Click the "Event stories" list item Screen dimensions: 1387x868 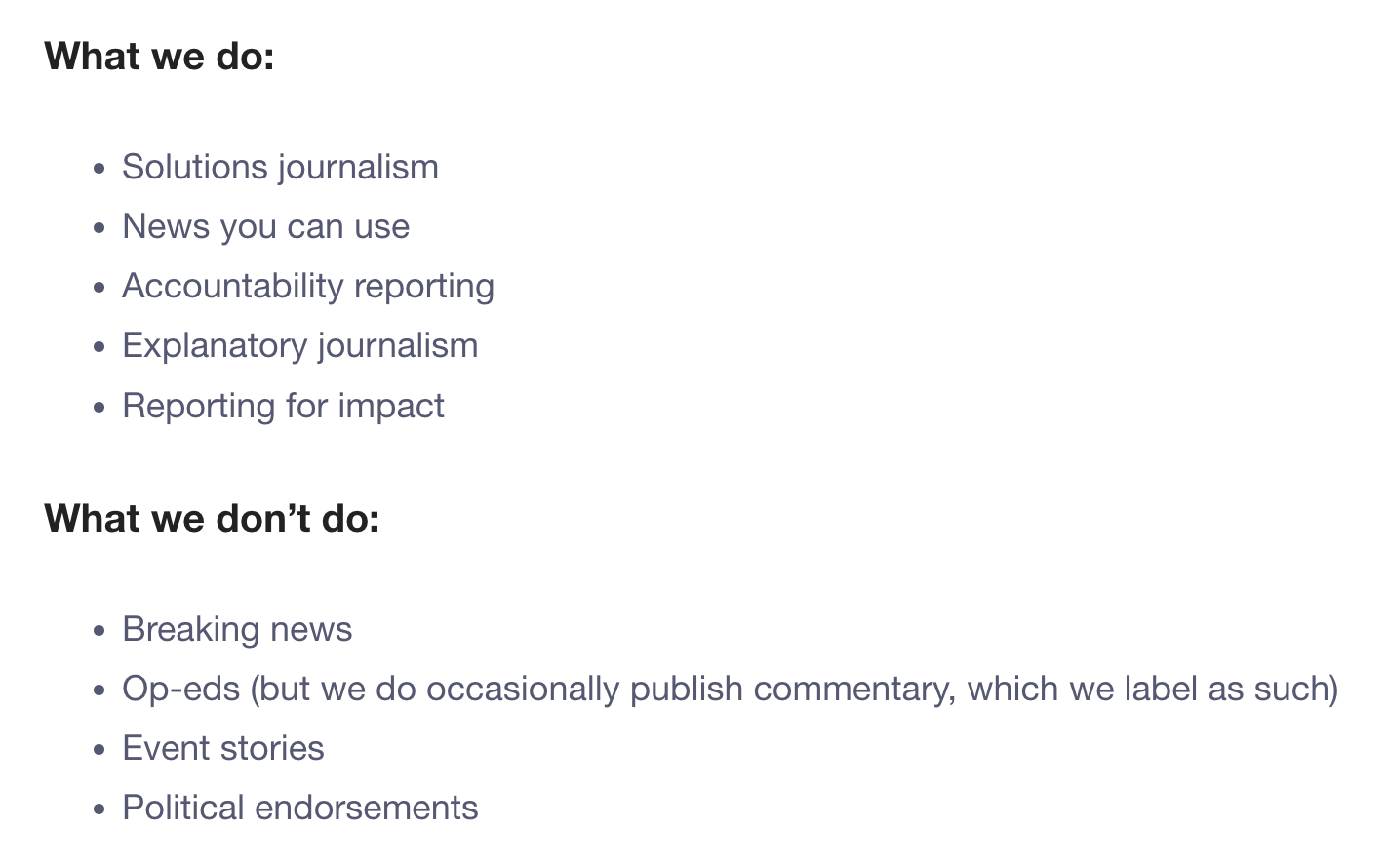pyautogui.click(x=222, y=748)
